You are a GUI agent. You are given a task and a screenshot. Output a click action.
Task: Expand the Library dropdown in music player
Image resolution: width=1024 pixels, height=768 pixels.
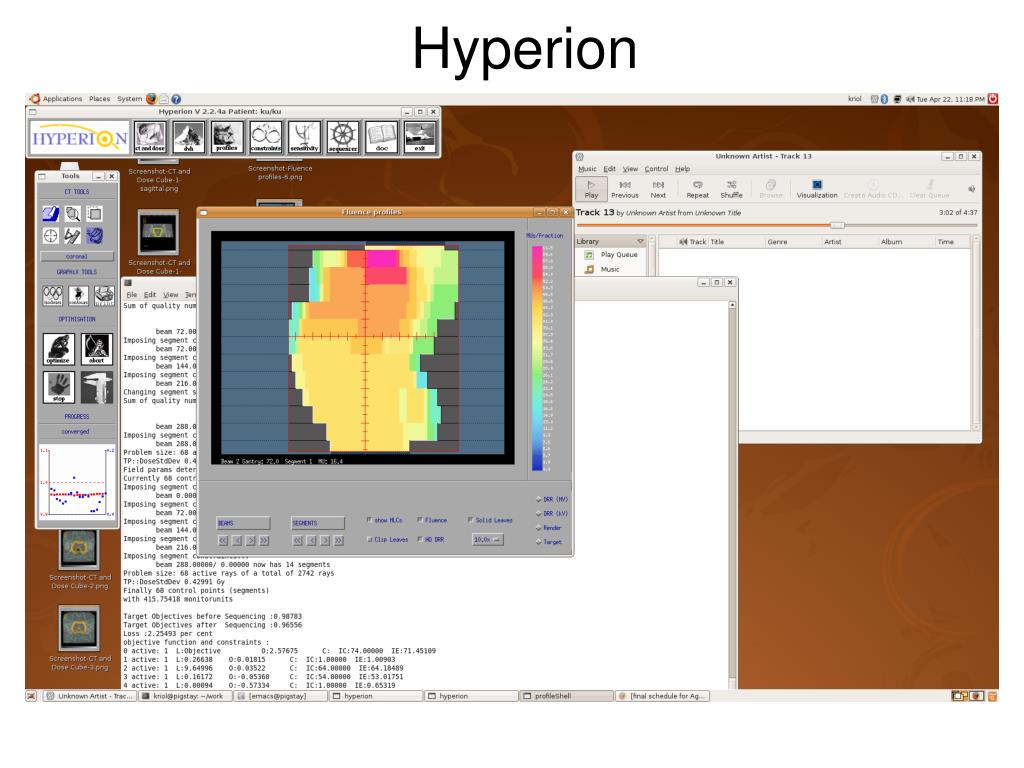(640, 242)
